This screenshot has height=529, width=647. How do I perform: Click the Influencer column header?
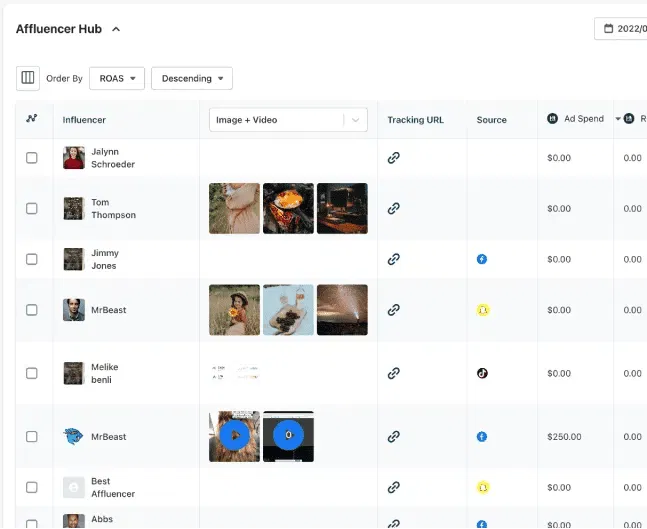click(x=84, y=120)
